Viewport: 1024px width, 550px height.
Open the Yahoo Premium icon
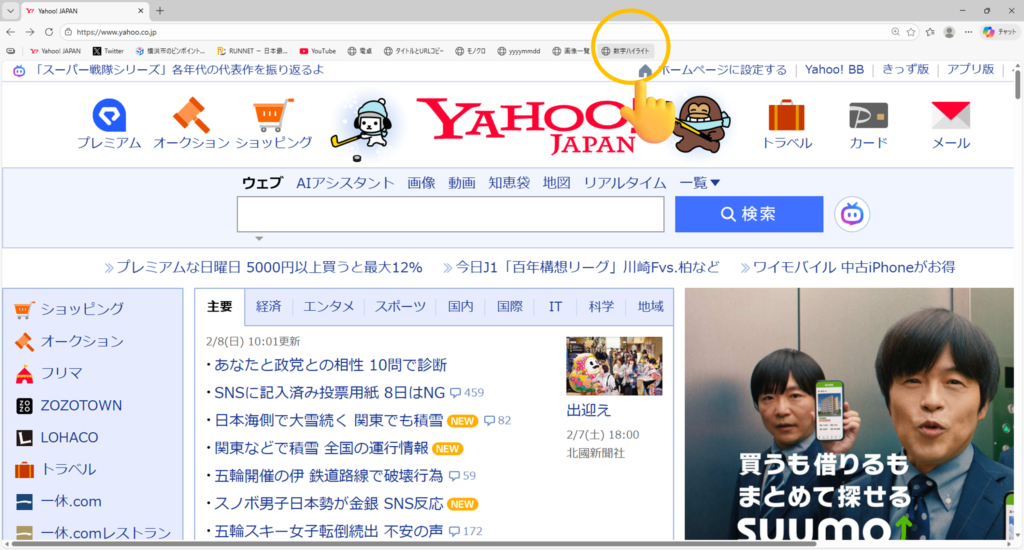pyautogui.click(x=109, y=117)
